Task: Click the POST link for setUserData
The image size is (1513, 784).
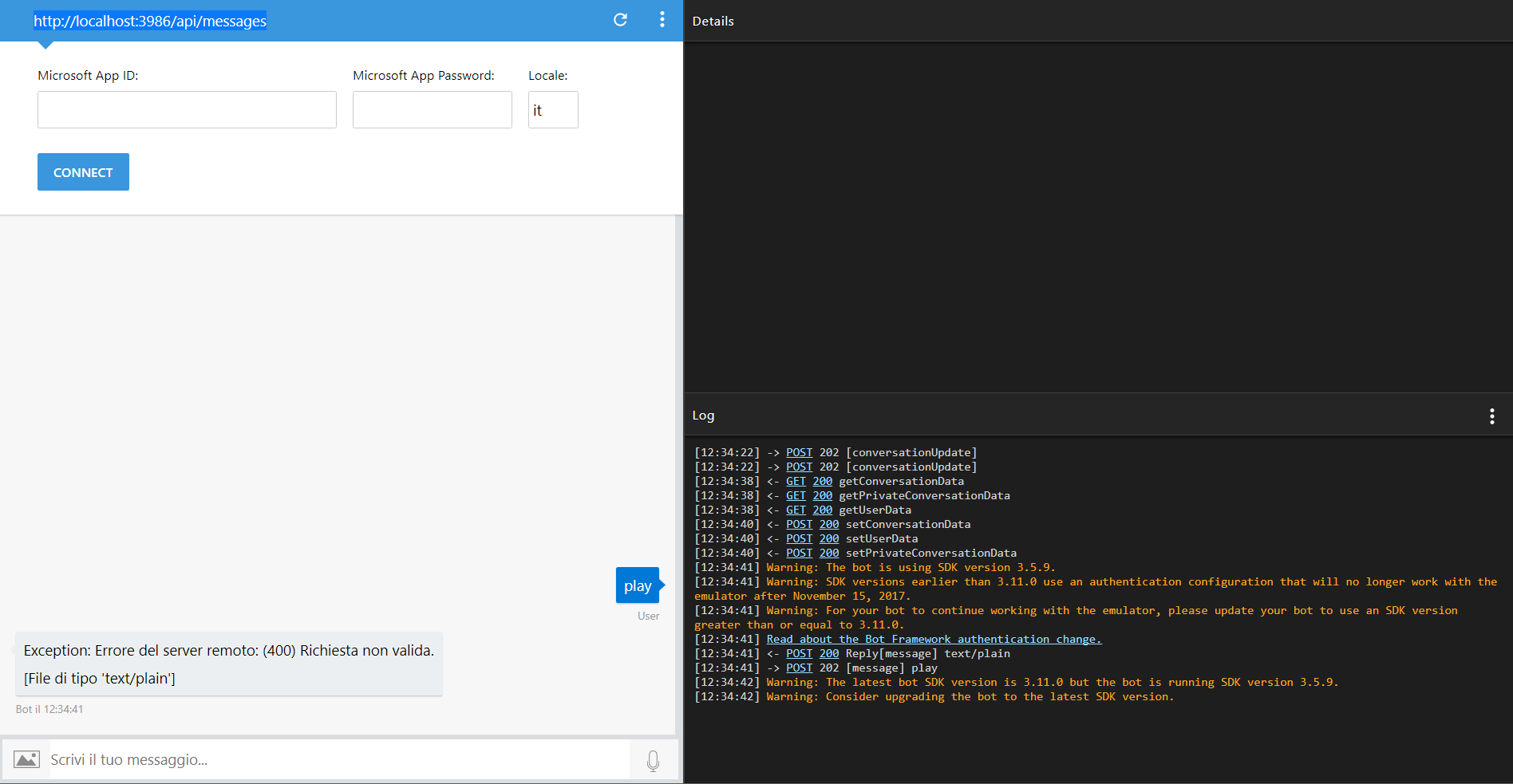Action: pyautogui.click(x=799, y=538)
